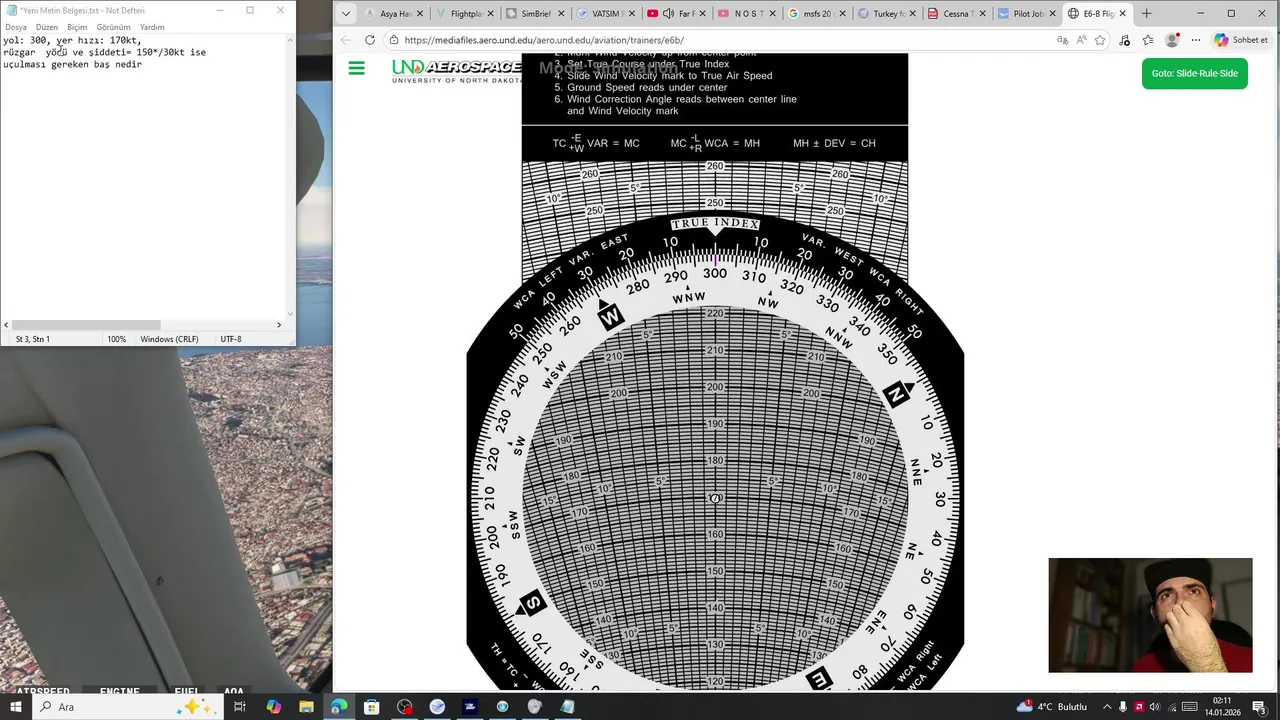Open browser extensions icon
Viewport: 1280px width, 720px height.
tap(1125, 40)
